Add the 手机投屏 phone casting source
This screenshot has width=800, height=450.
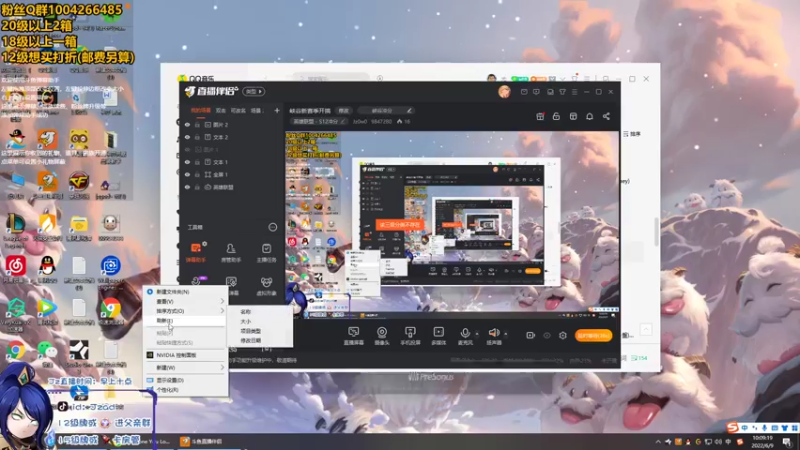(410, 336)
